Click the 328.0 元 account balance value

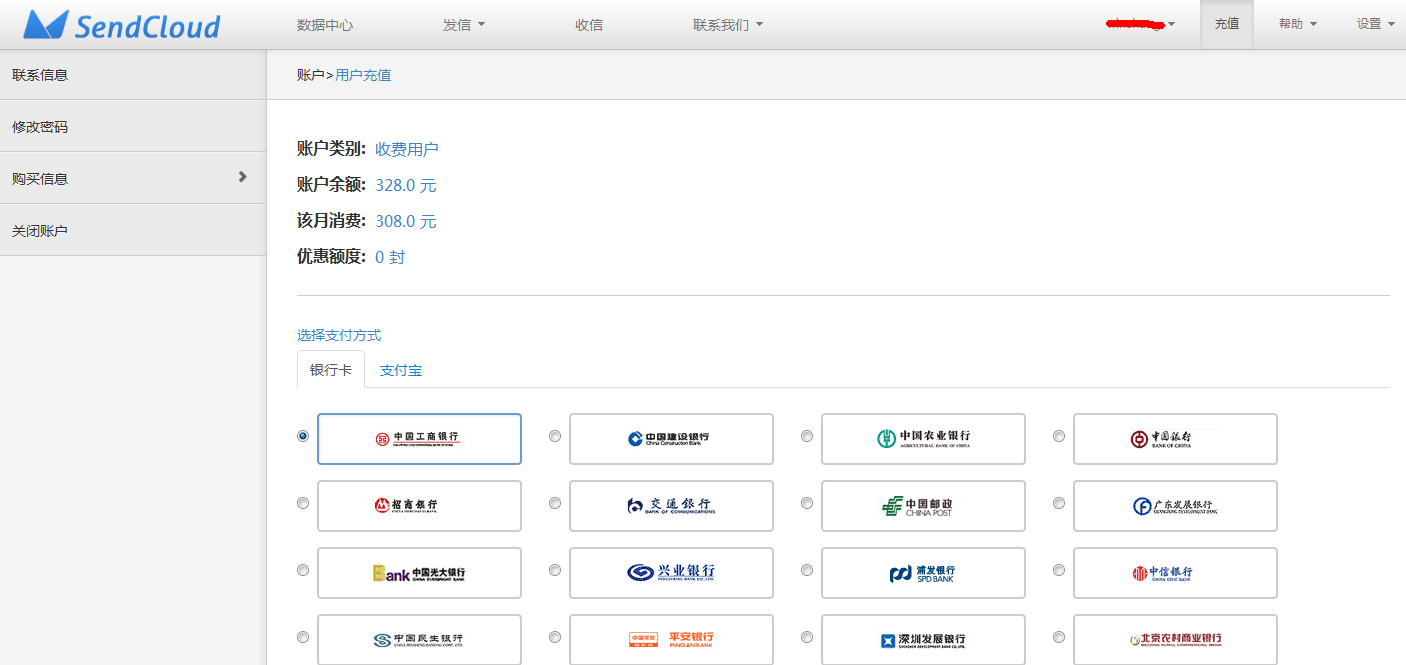(x=406, y=185)
